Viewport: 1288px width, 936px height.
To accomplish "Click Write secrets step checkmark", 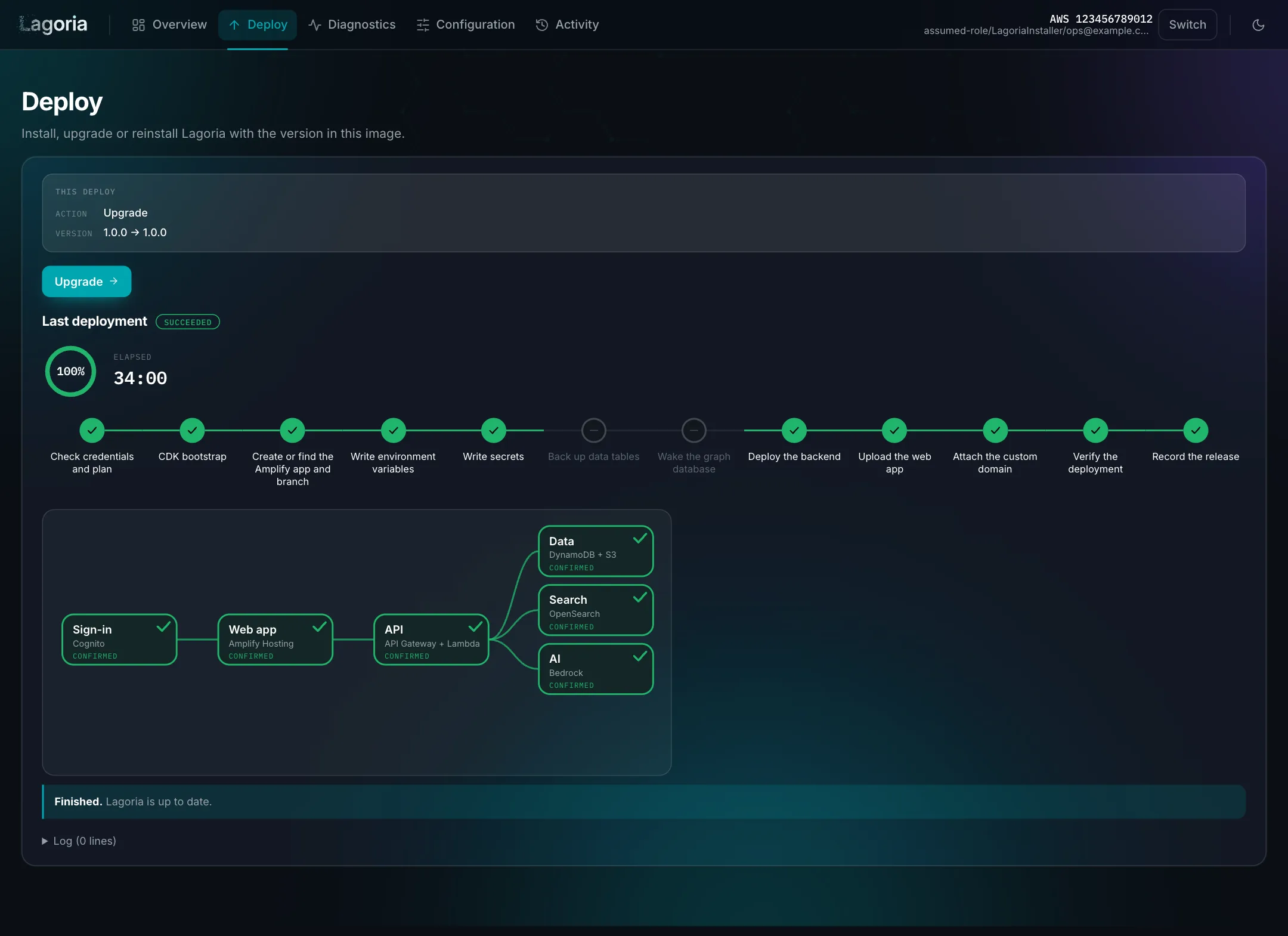I will (493, 430).
